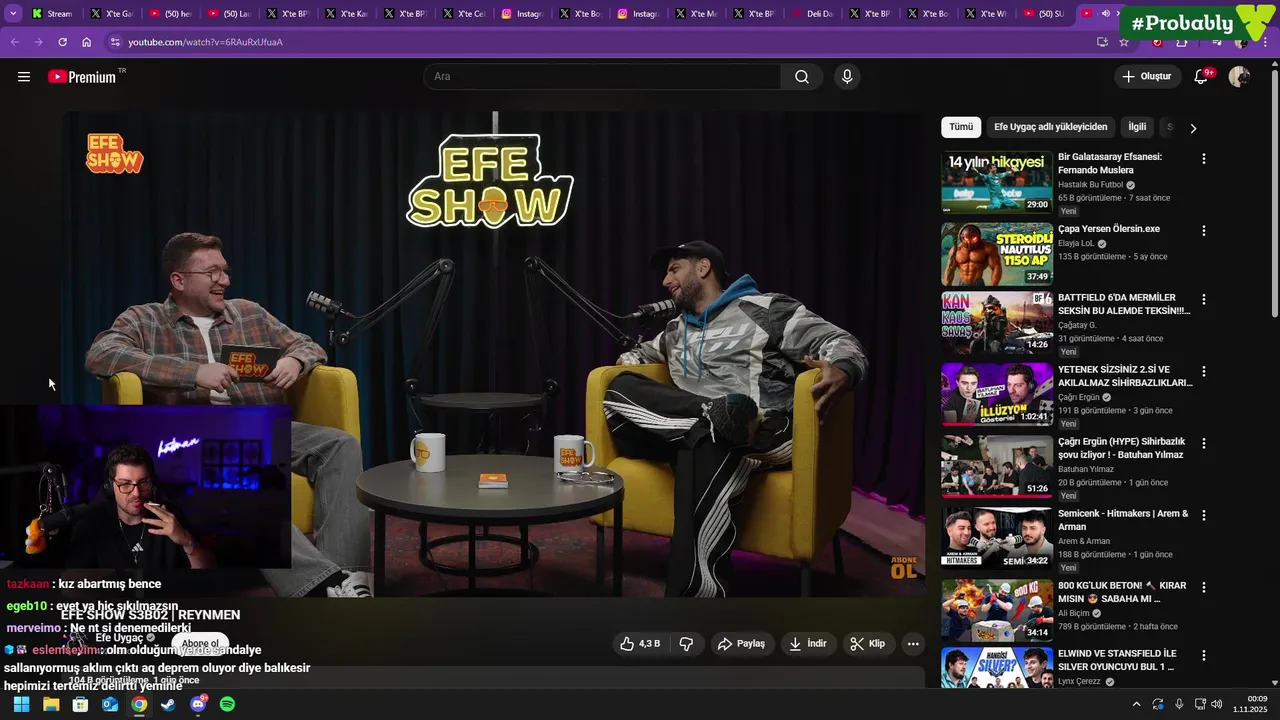Image resolution: width=1280 pixels, height=720 pixels.
Task: Open the notifications bell
Action: coord(1202,77)
